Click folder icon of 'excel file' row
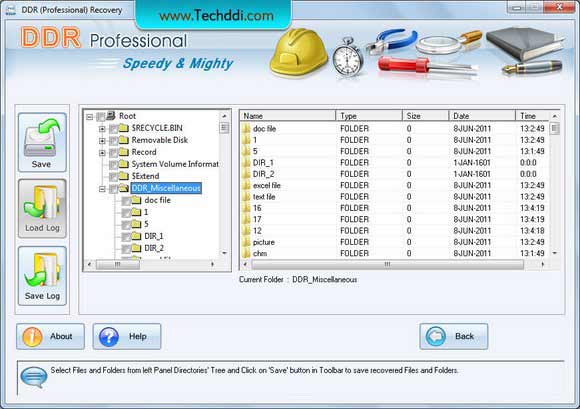This screenshot has height=409, width=580. pos(246,185)
